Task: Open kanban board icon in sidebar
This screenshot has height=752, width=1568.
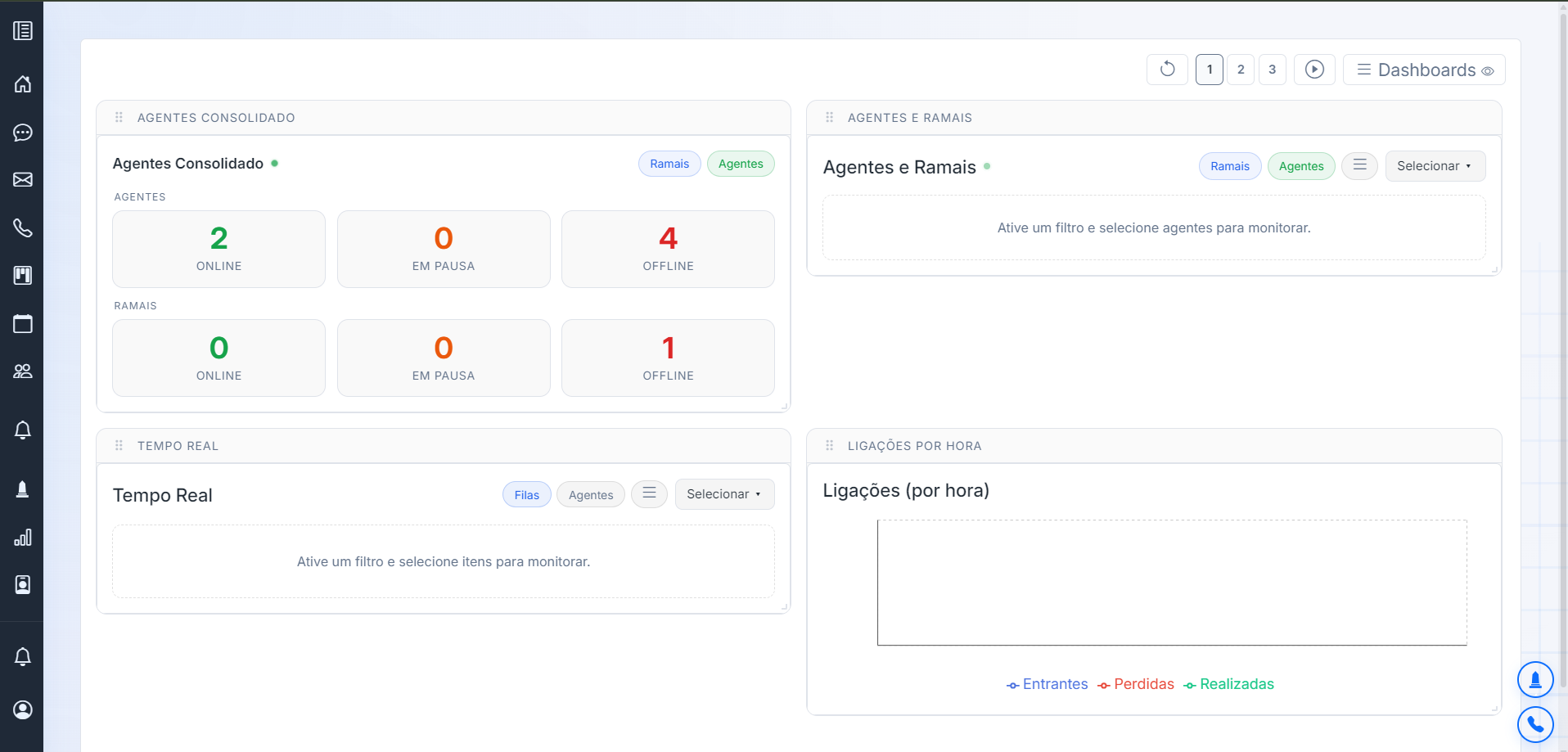Action: 23,275
